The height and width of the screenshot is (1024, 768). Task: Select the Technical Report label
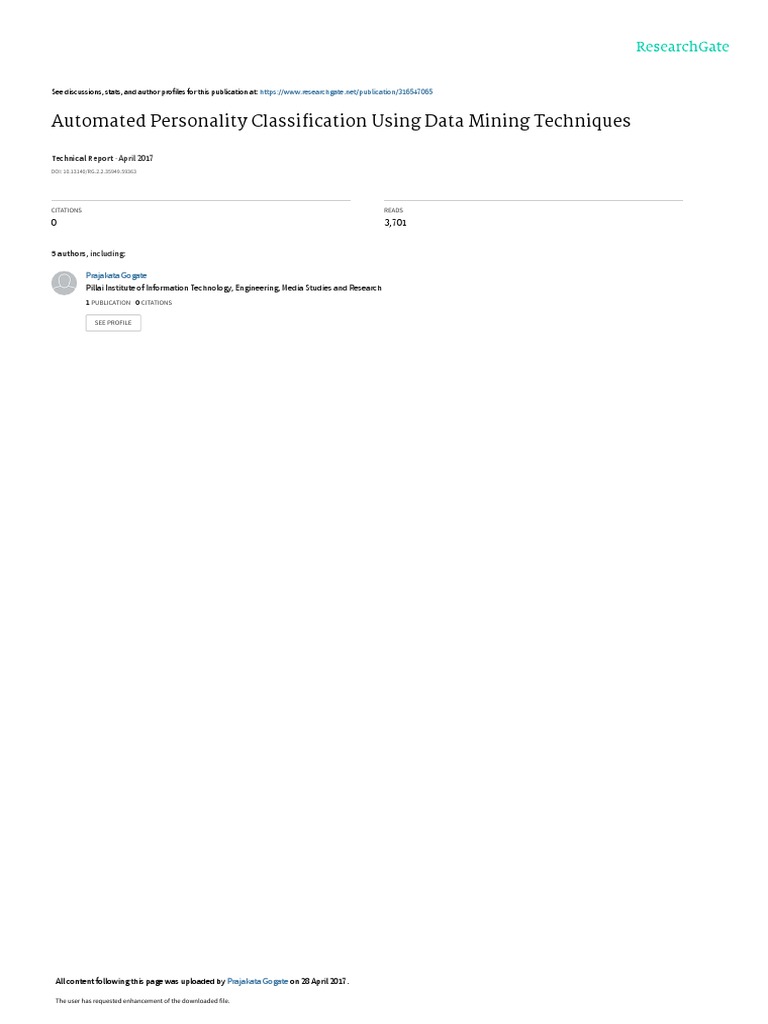pos(82,158)
